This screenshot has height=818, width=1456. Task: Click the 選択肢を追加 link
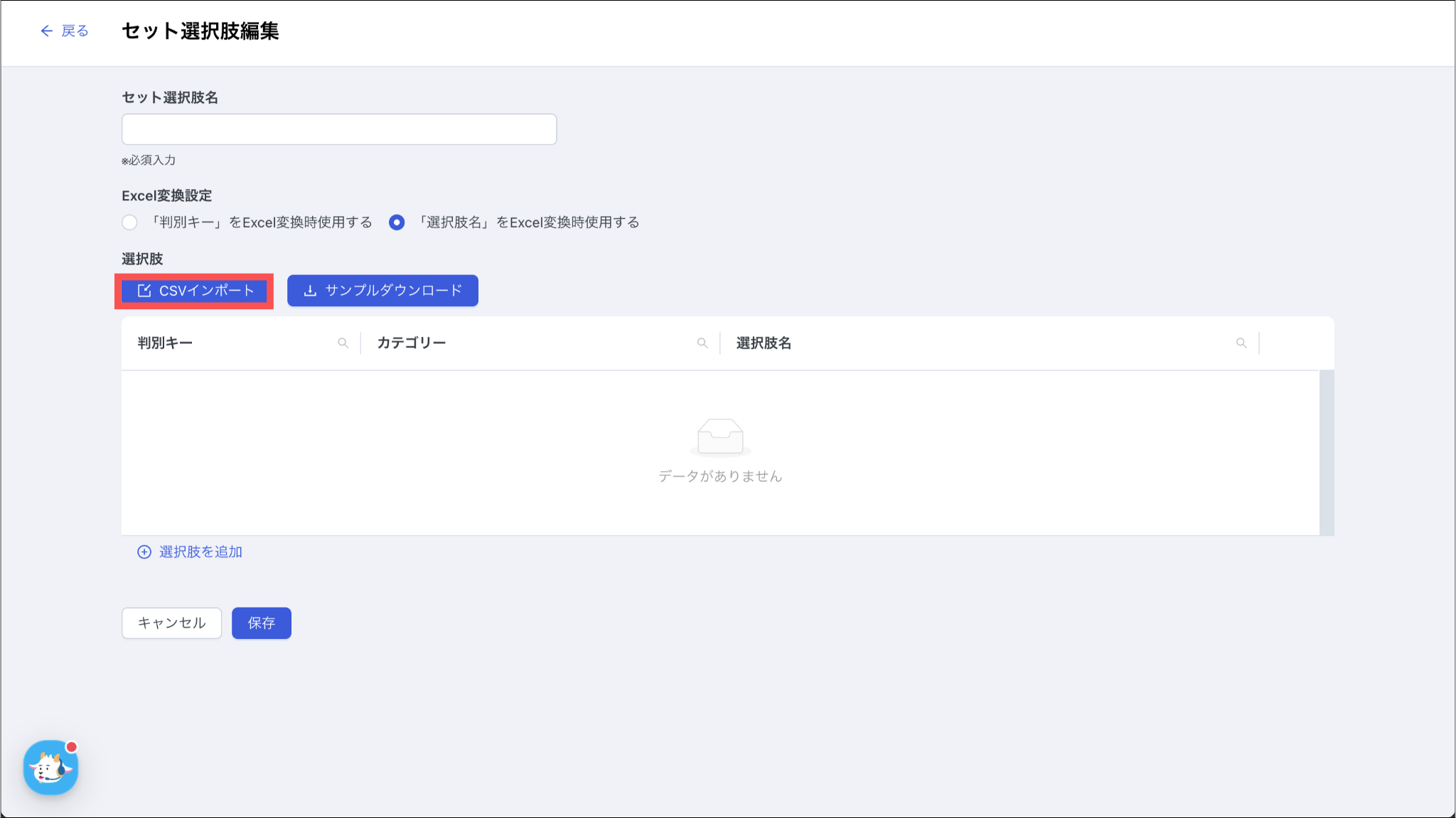click(x=200, y=552)
